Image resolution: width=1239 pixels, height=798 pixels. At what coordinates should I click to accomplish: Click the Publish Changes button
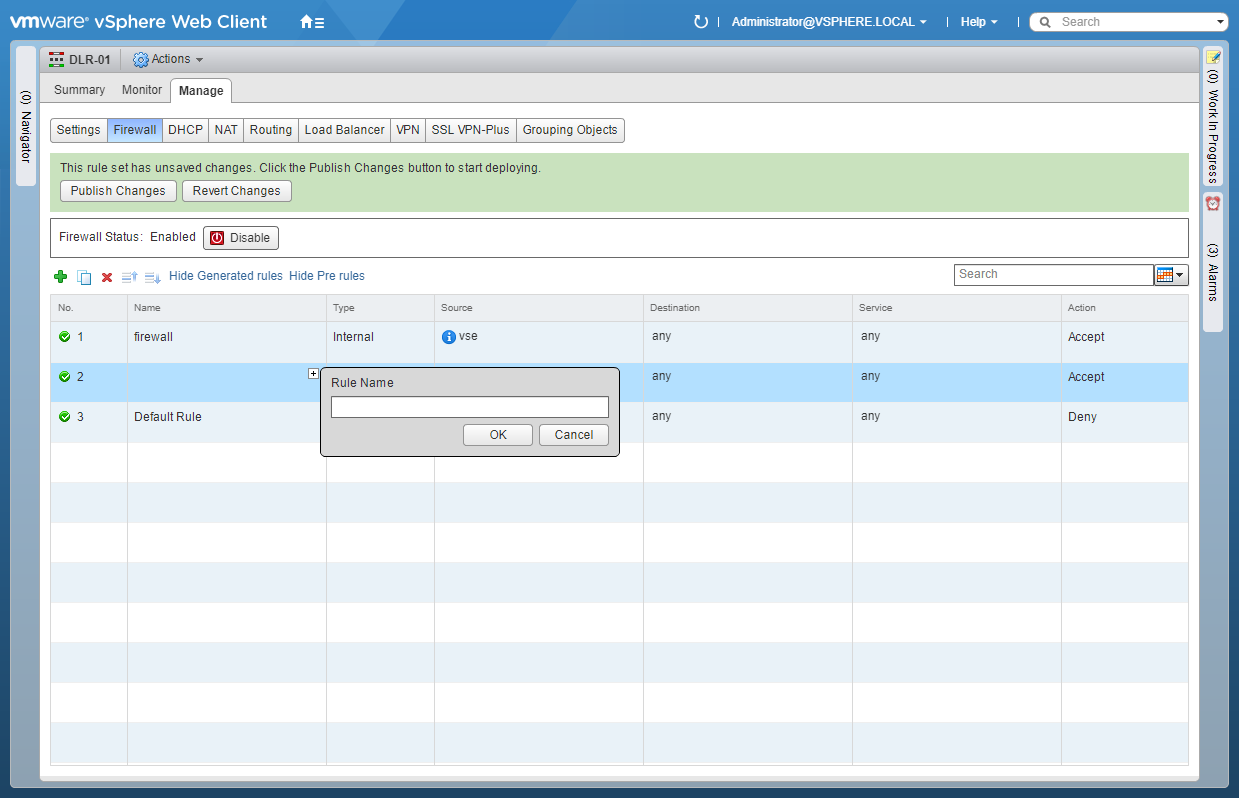click(x=118, y=191)
